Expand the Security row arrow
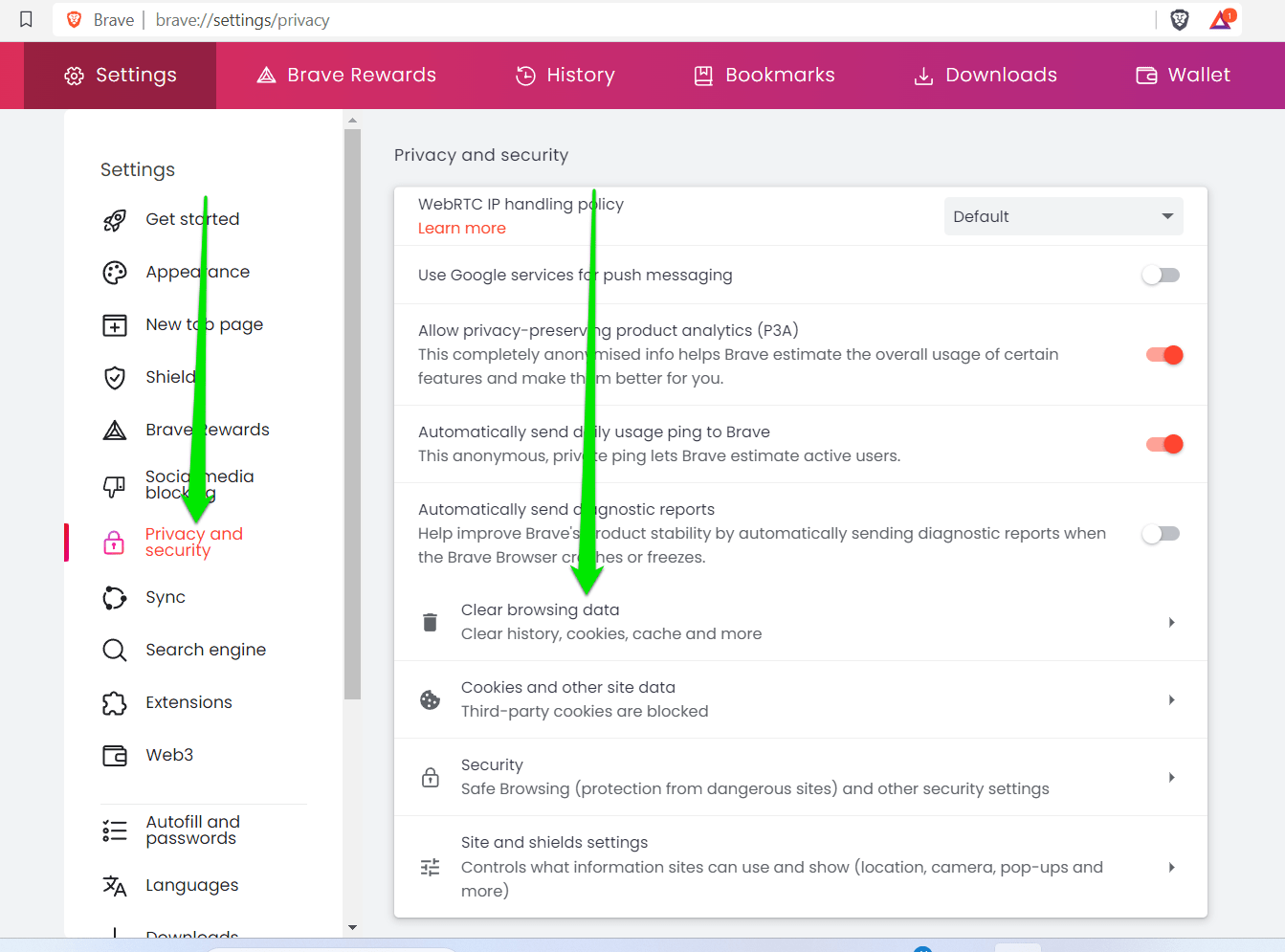Viewport: 1285px width, 952px height. (x=1172, y=778)
